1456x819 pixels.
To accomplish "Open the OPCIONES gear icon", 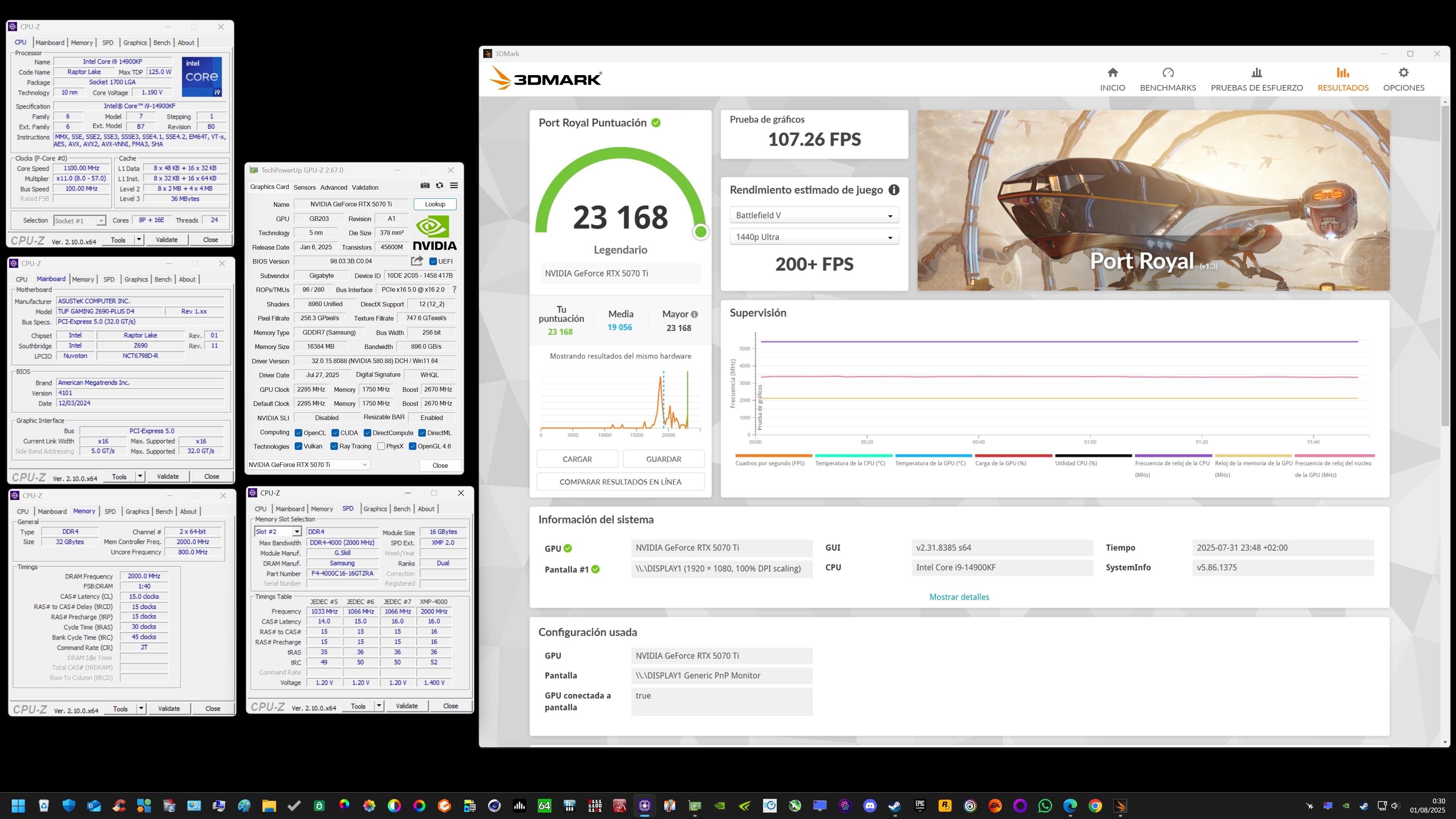I will click(1403, 72).
